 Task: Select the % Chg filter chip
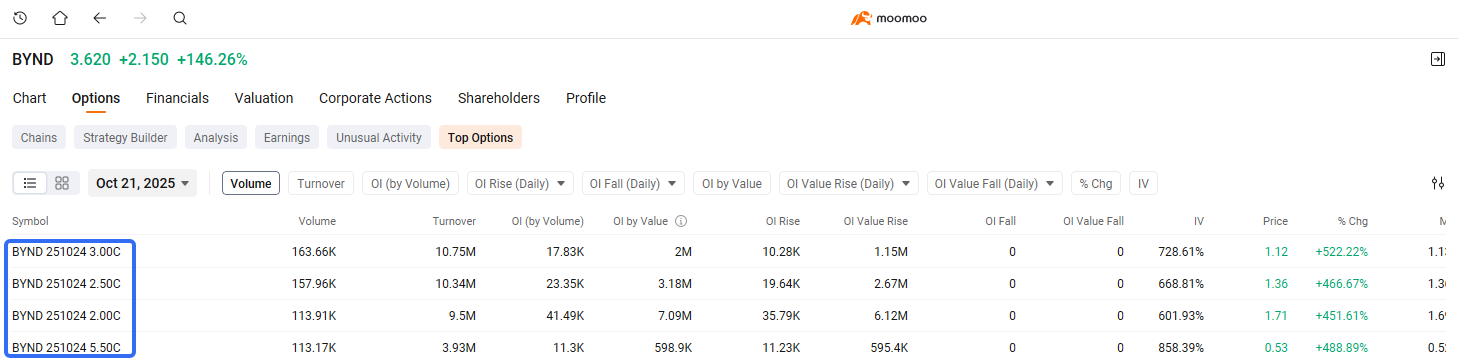tap(1096, 183)
